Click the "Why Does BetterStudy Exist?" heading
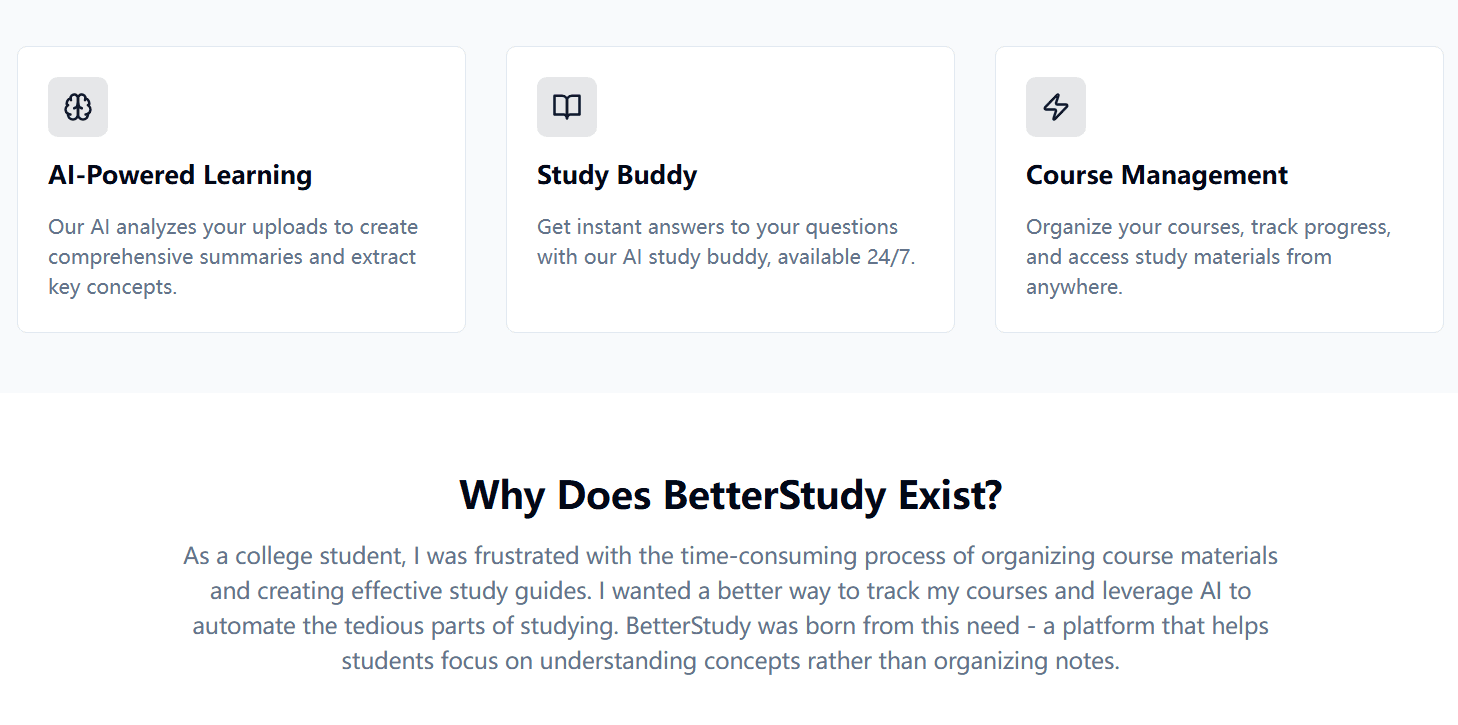This screenshot has height=725, width=1458. [x=730, y=496]
